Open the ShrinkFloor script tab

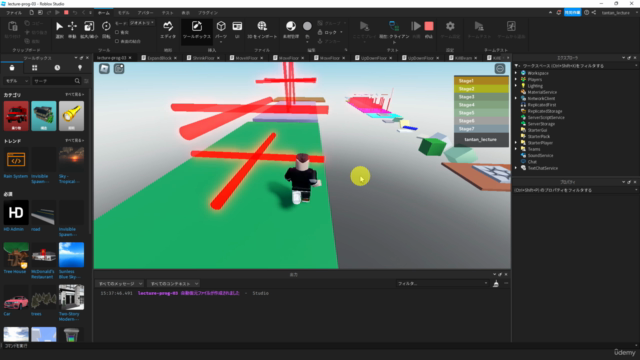(203, 58)
